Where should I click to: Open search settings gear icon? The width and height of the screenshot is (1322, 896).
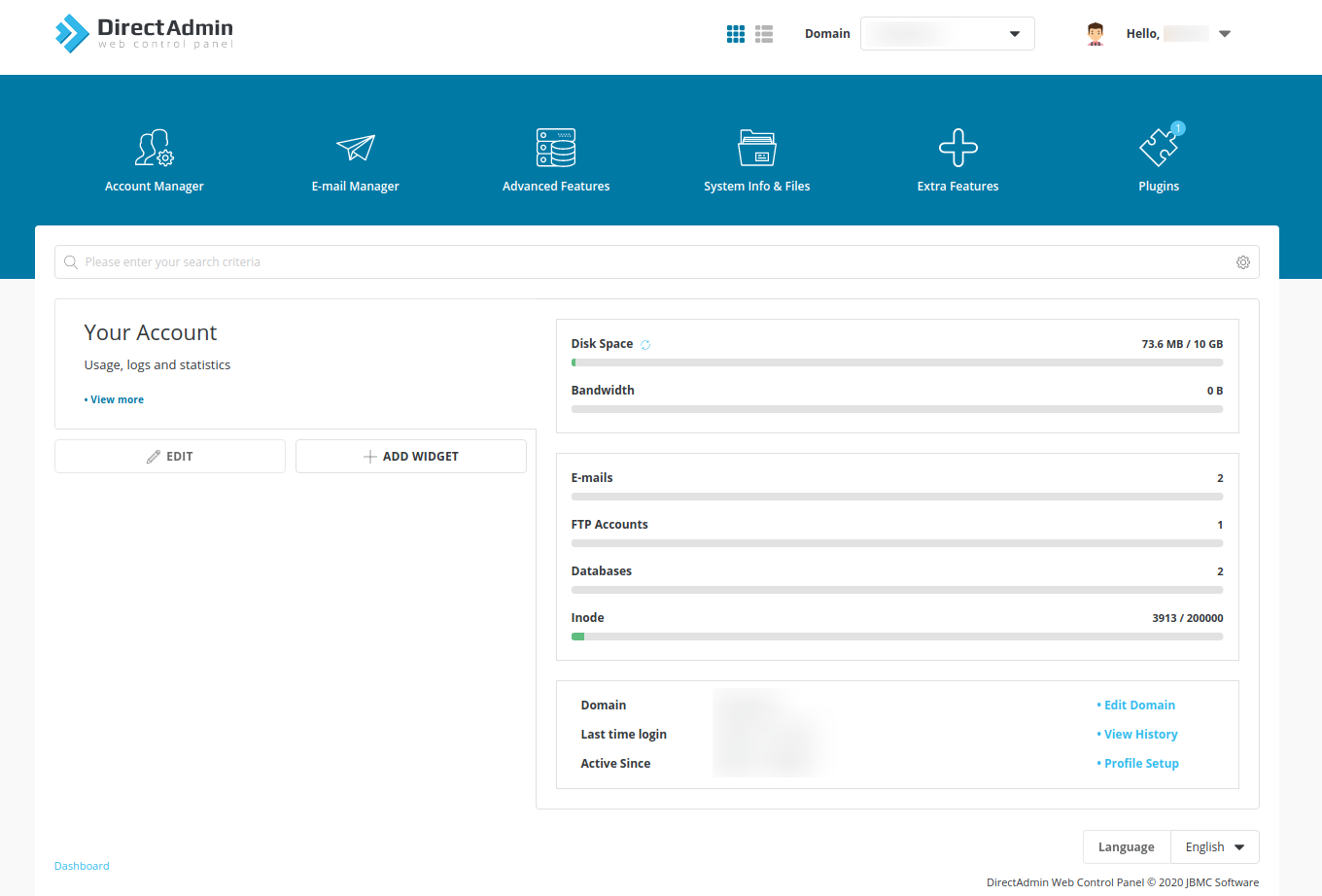tap(1242, 262)
